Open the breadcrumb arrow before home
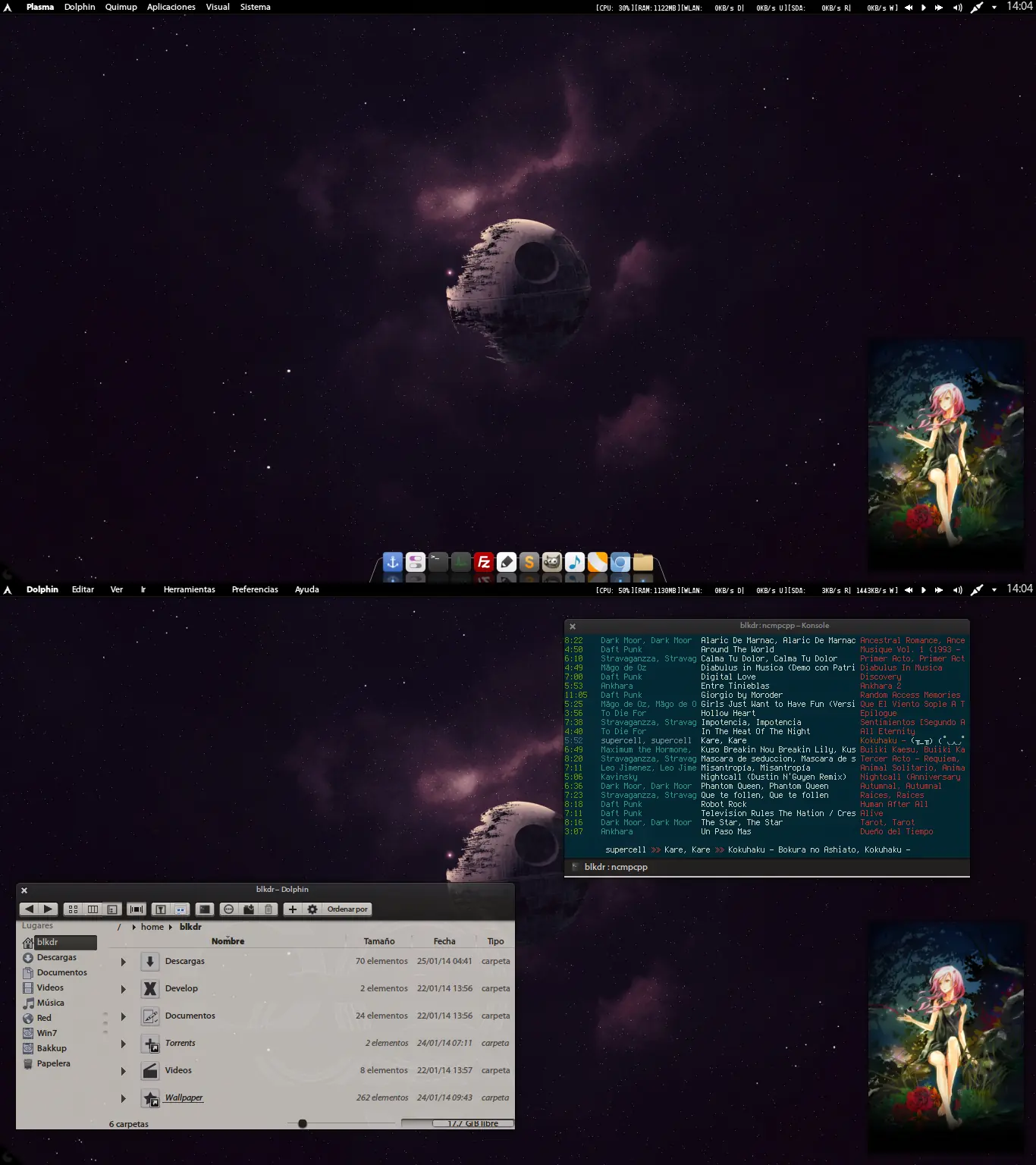Screen dimensions: 1036x1165 pos(134,927)
